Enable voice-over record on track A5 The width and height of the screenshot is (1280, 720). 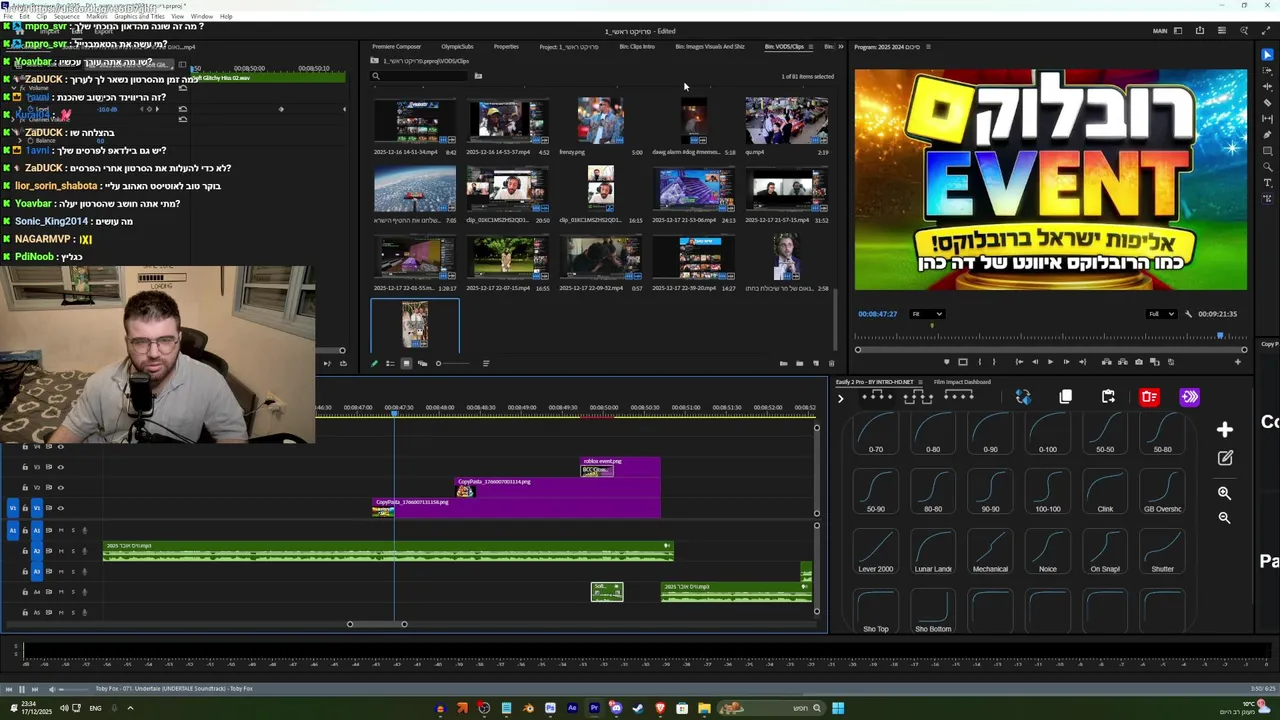[84, 612]
